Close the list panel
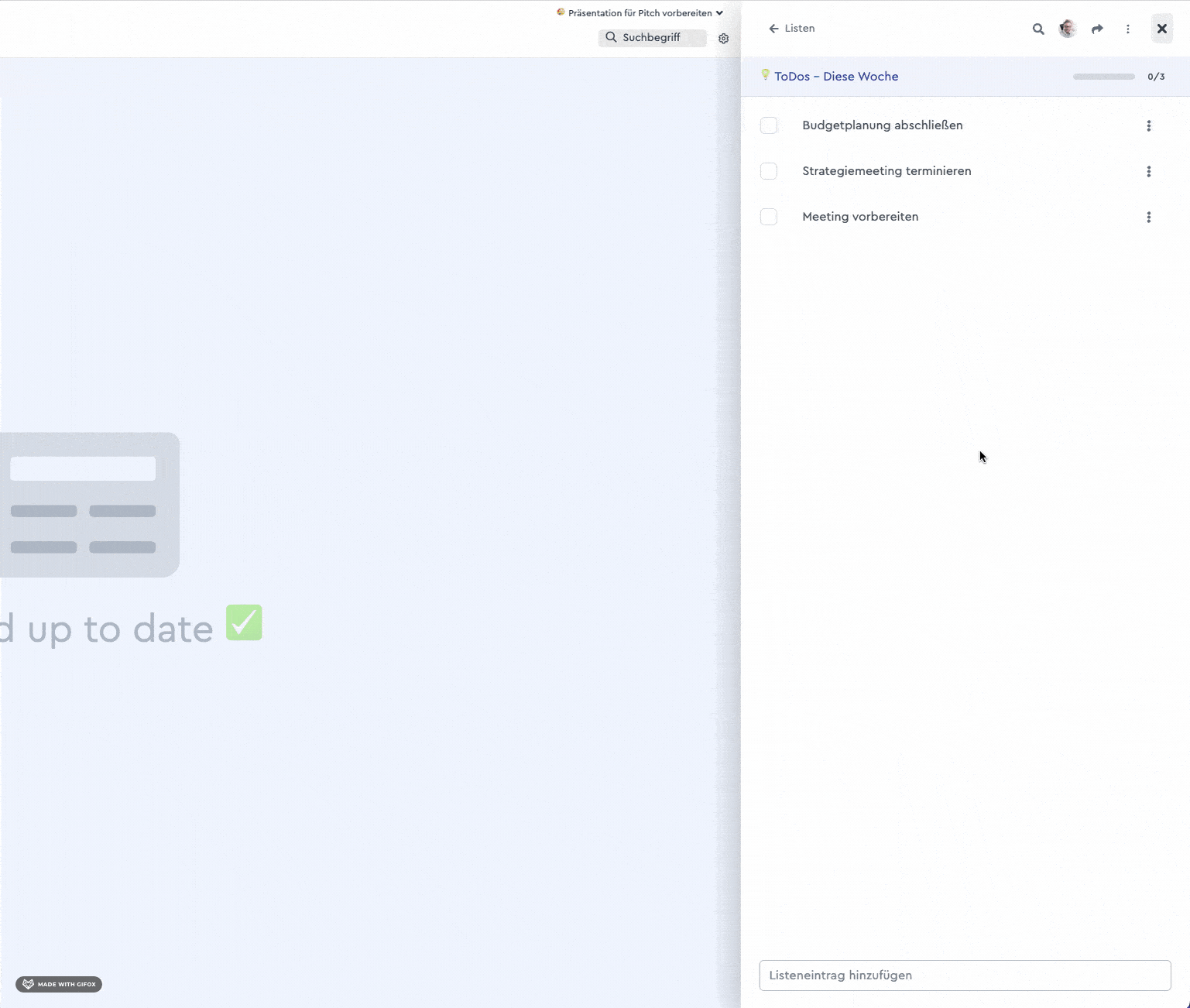1190x1008 pixels. coord(1161,29)
